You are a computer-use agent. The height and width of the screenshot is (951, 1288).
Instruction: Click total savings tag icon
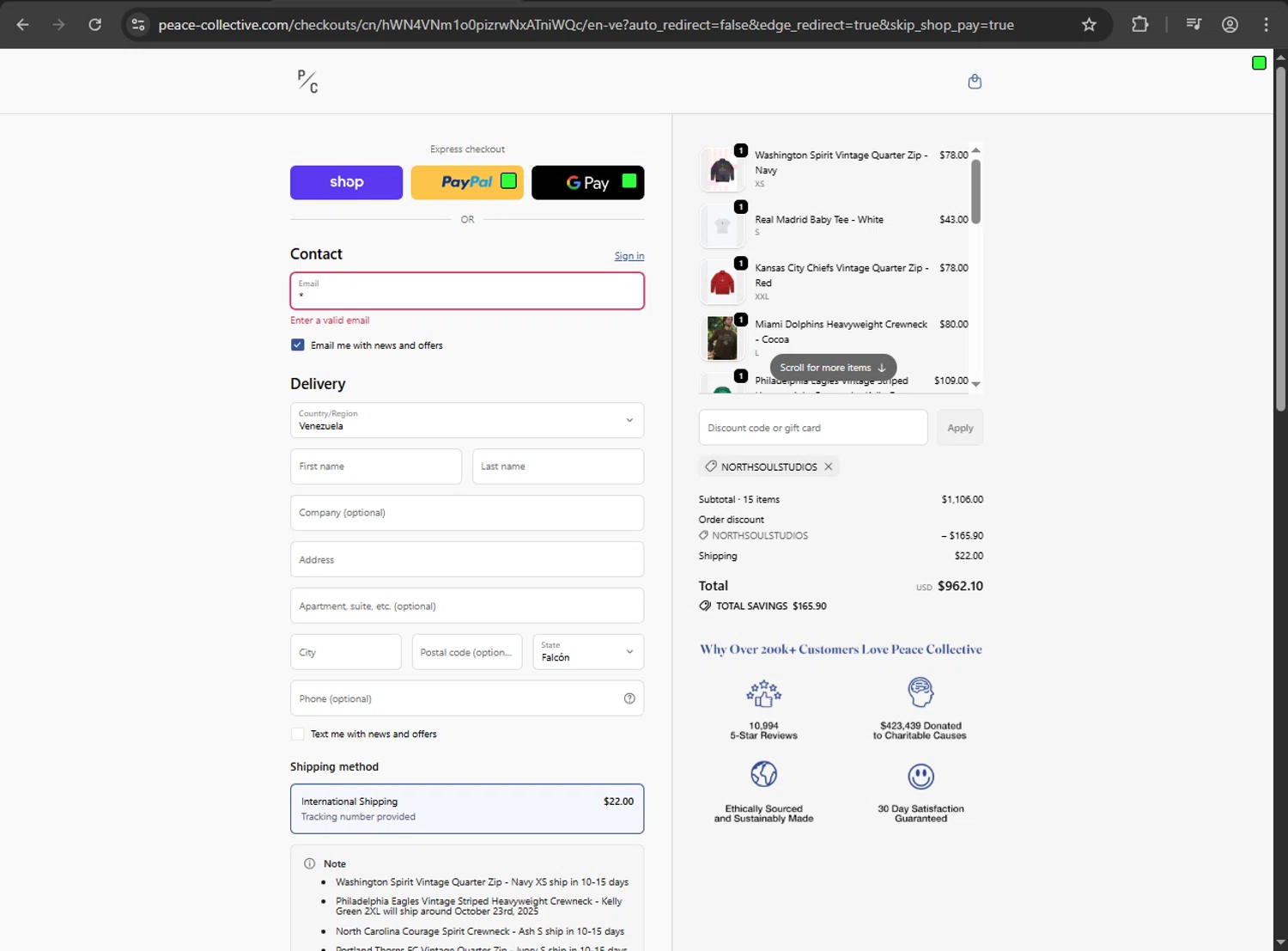[705, 606]
